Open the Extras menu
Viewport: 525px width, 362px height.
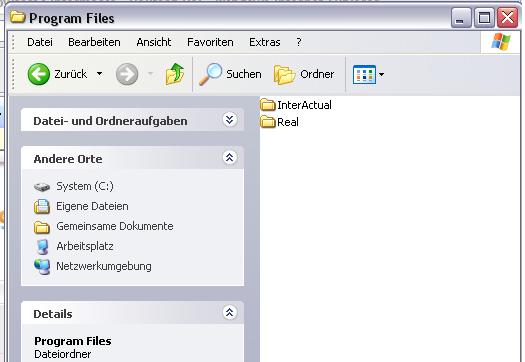point(265,42)
